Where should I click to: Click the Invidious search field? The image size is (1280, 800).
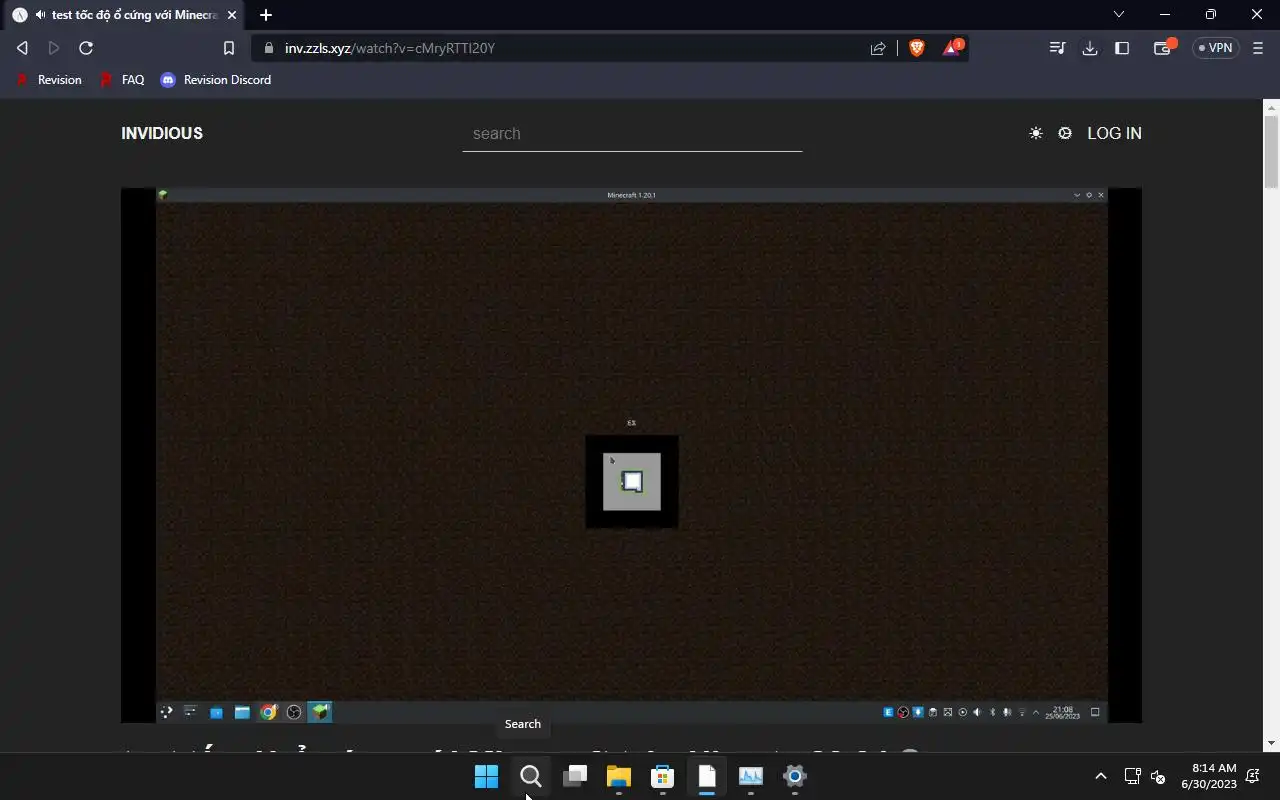point(632,133)
